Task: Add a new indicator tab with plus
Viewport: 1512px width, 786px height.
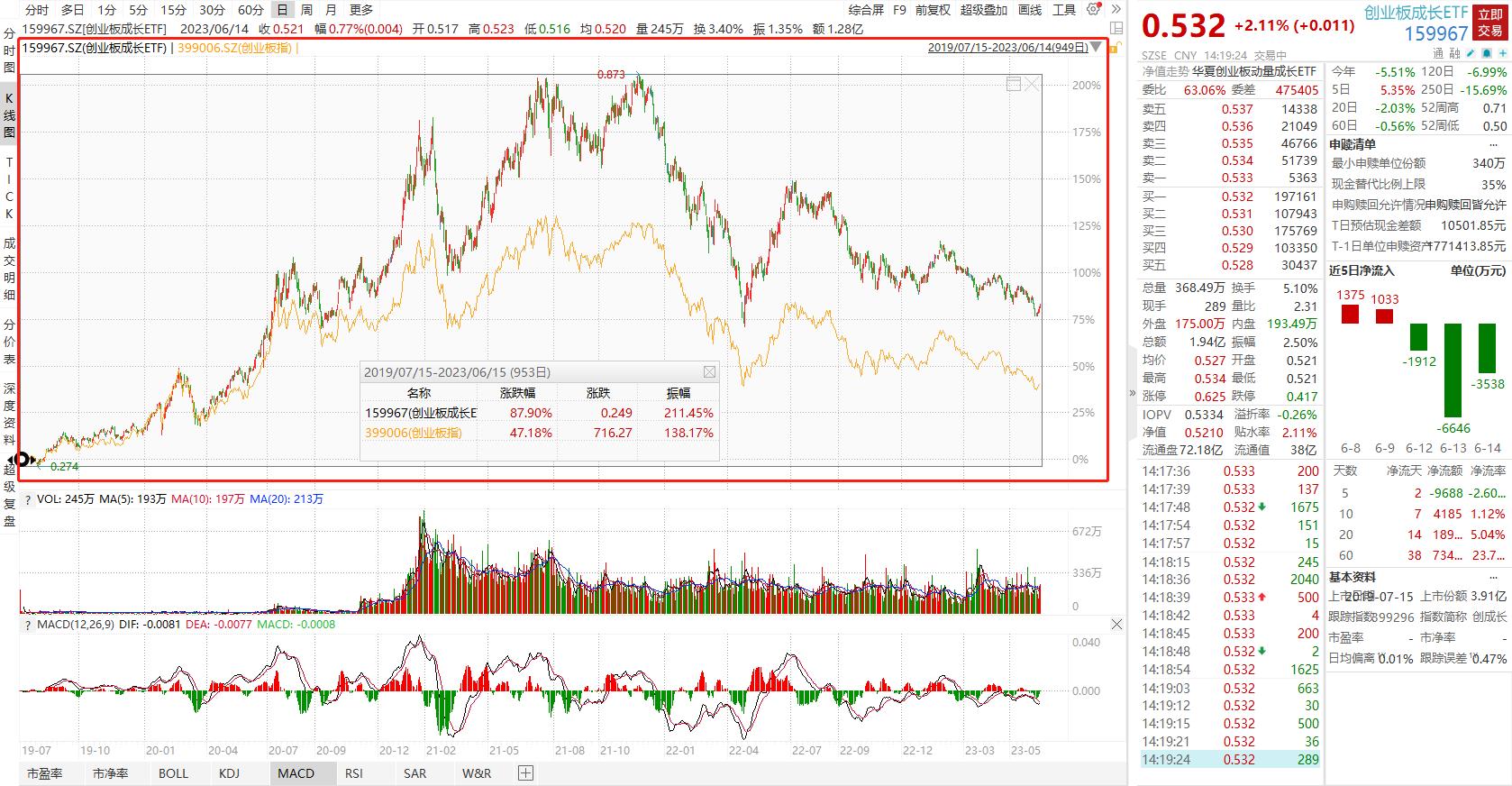Action: pyautogui.click(x=525, y=772)
